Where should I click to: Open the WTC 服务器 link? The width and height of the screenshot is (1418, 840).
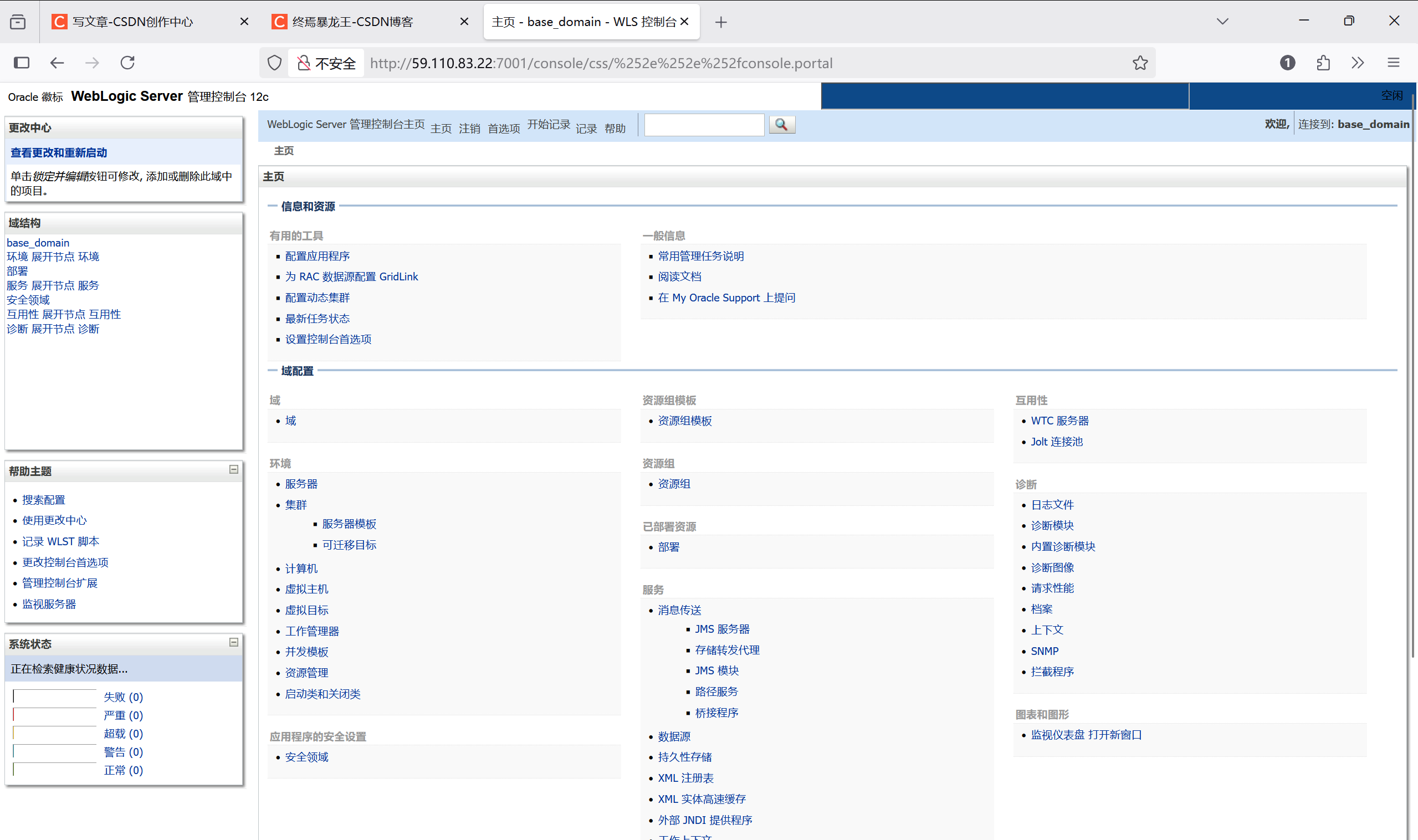pos(1059,421)
